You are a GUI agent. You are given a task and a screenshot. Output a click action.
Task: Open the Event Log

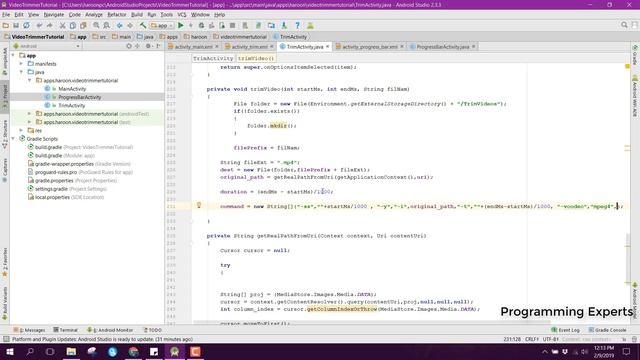[566, 330]
